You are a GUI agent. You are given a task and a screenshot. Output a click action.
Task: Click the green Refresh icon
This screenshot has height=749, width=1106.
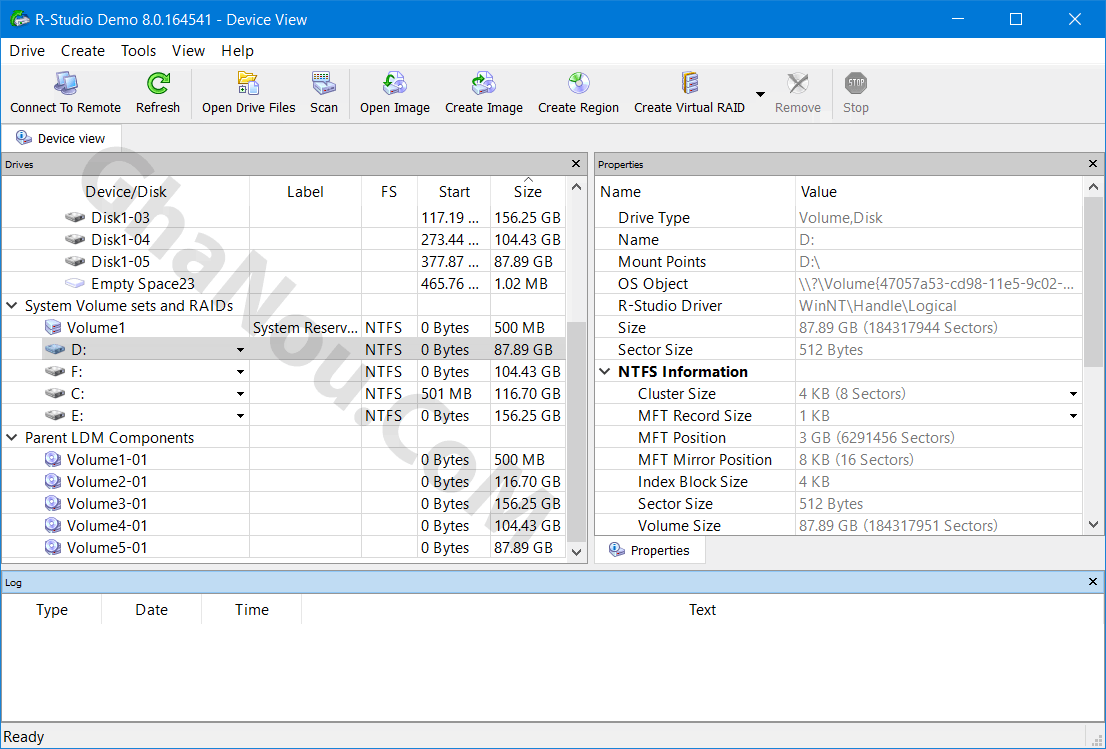pos(158,83)
